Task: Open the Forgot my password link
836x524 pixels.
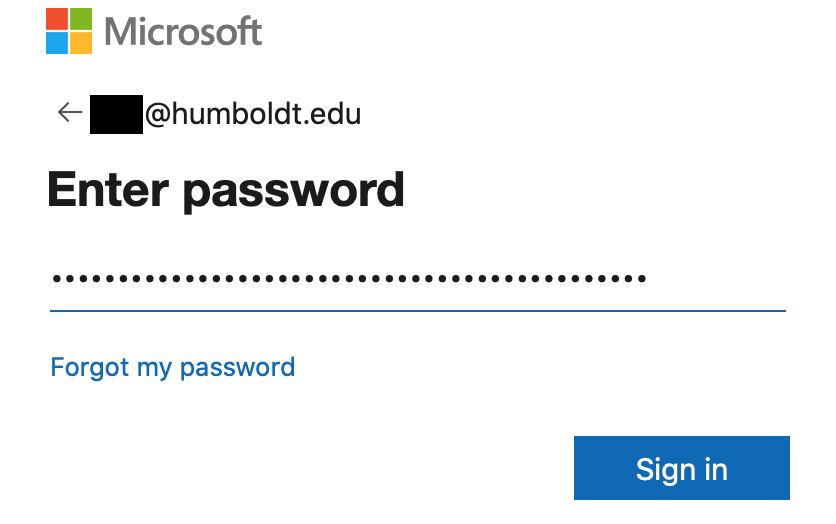Action: pos(173,368)
